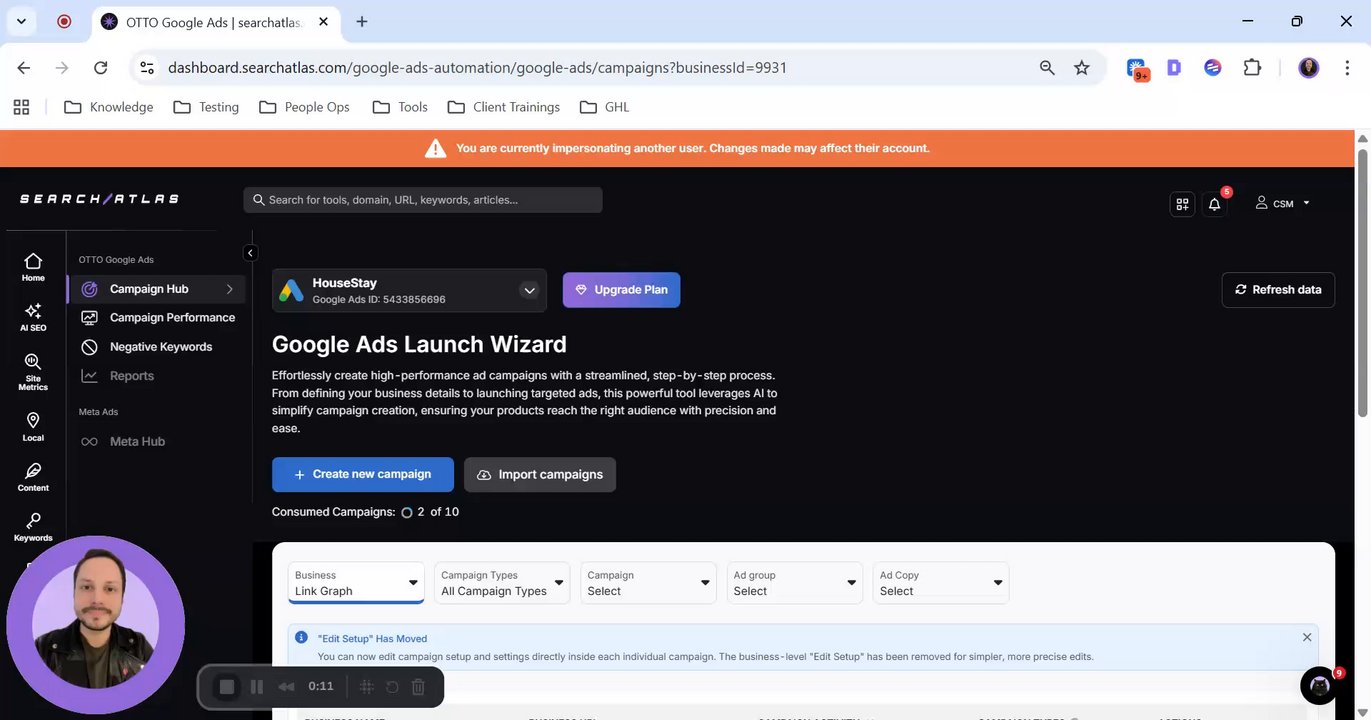This screenshot has width=1371, height=720.
Task: Open the GHL bookmarks folder
Action: point(604,107)
